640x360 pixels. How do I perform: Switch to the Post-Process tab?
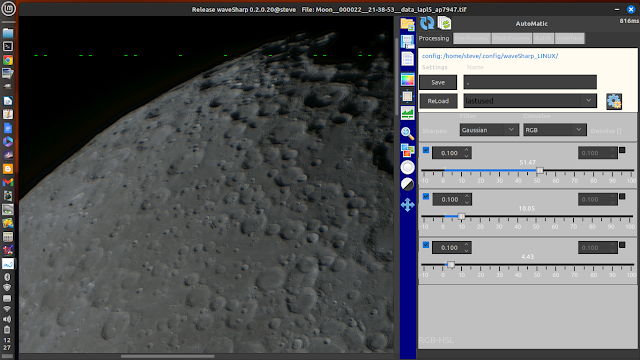point(511,38)
